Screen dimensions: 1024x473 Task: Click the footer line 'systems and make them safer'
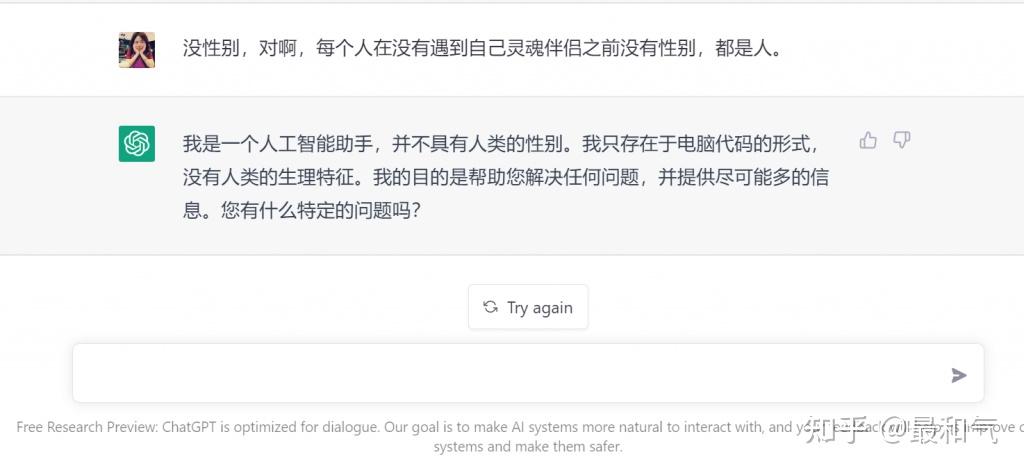[528, 447]
